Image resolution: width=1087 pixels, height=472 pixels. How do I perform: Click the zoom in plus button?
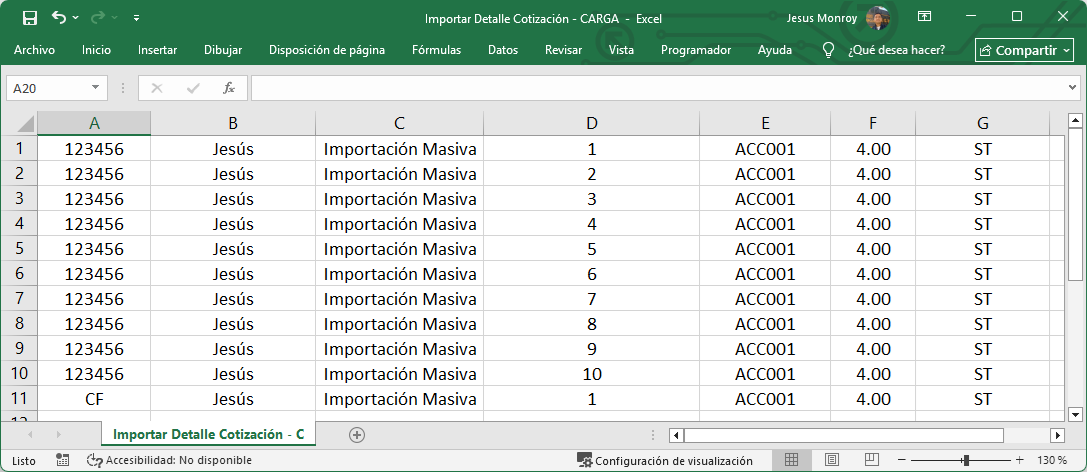1019,460
